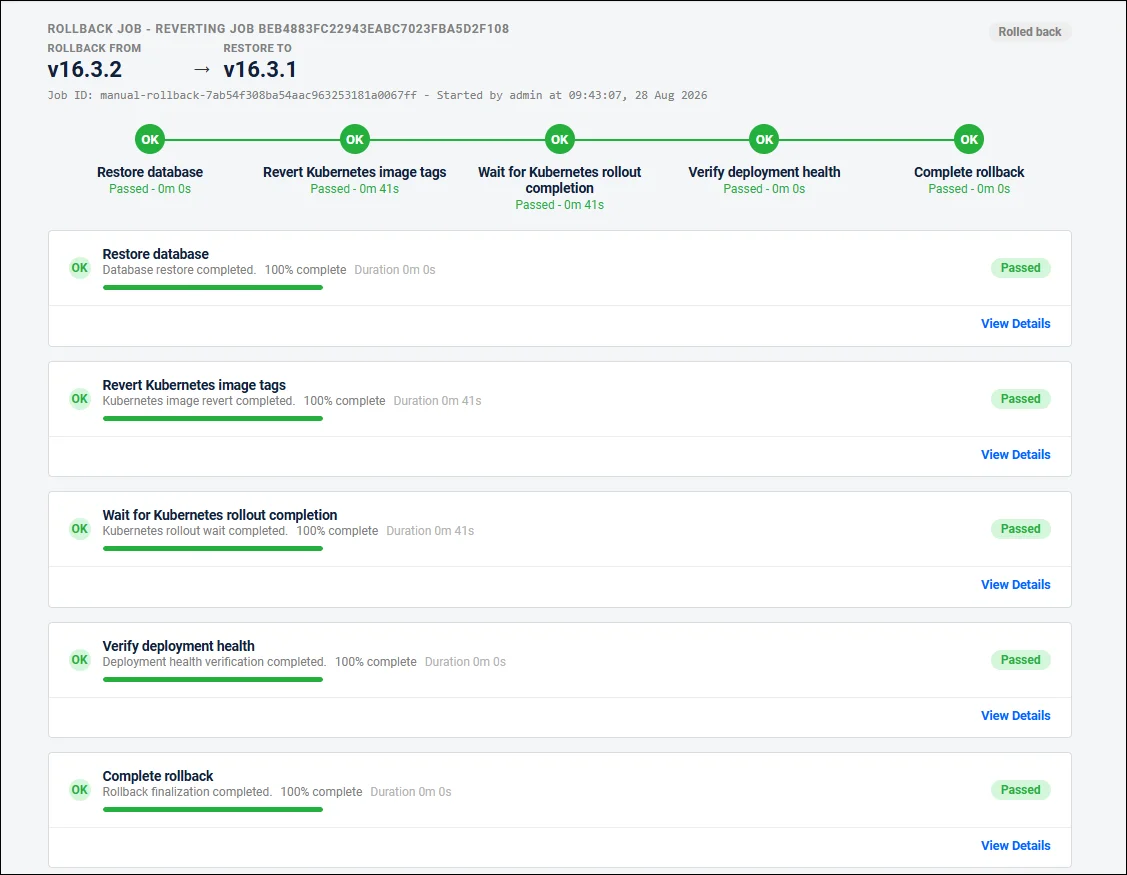Click the small OK badge in Restore database card
Viewport: 1127px width, 875px height.
coord(80,268)
